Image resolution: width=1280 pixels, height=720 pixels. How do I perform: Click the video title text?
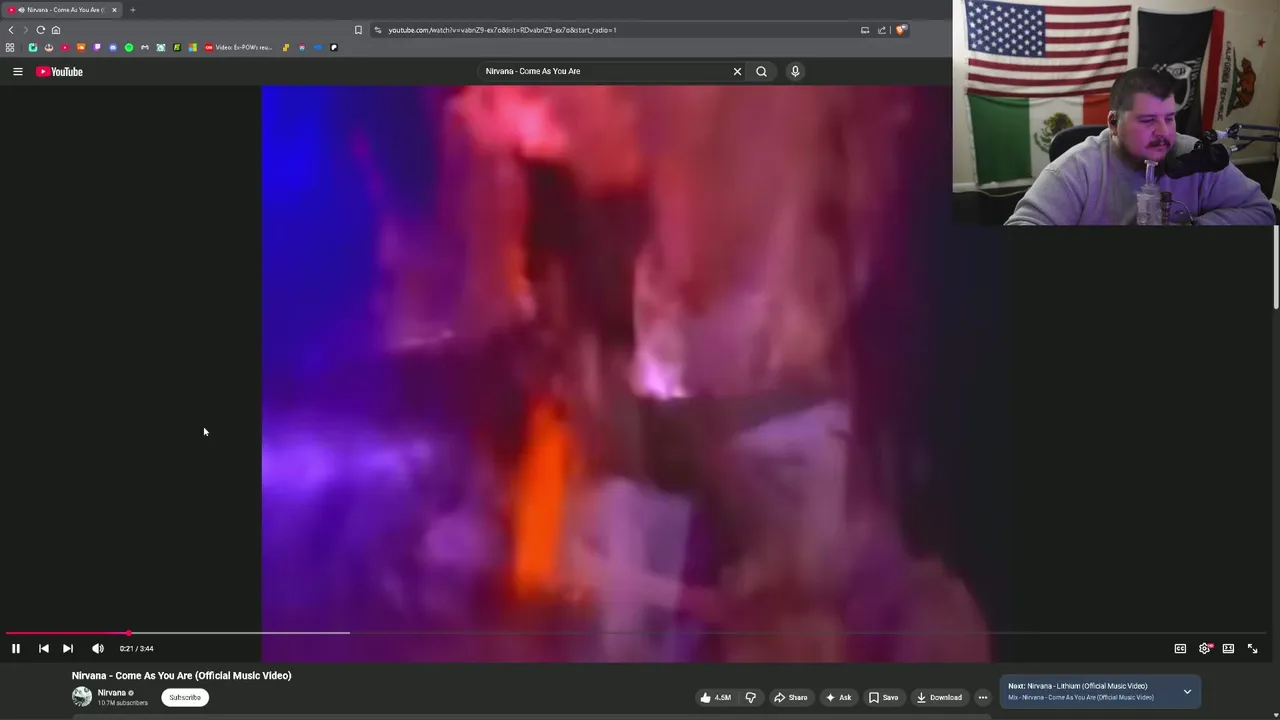tap(181, 675)
